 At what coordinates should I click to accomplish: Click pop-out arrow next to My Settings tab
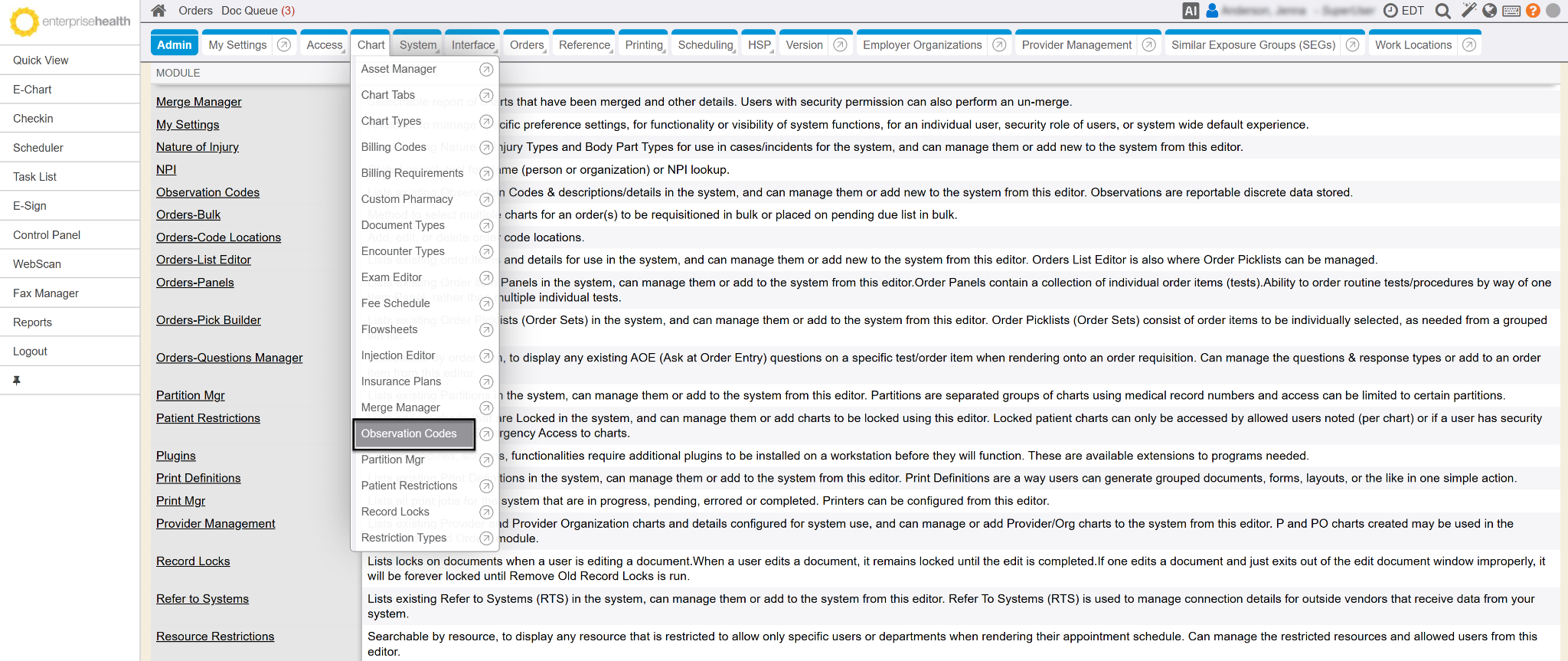[284, 45]
